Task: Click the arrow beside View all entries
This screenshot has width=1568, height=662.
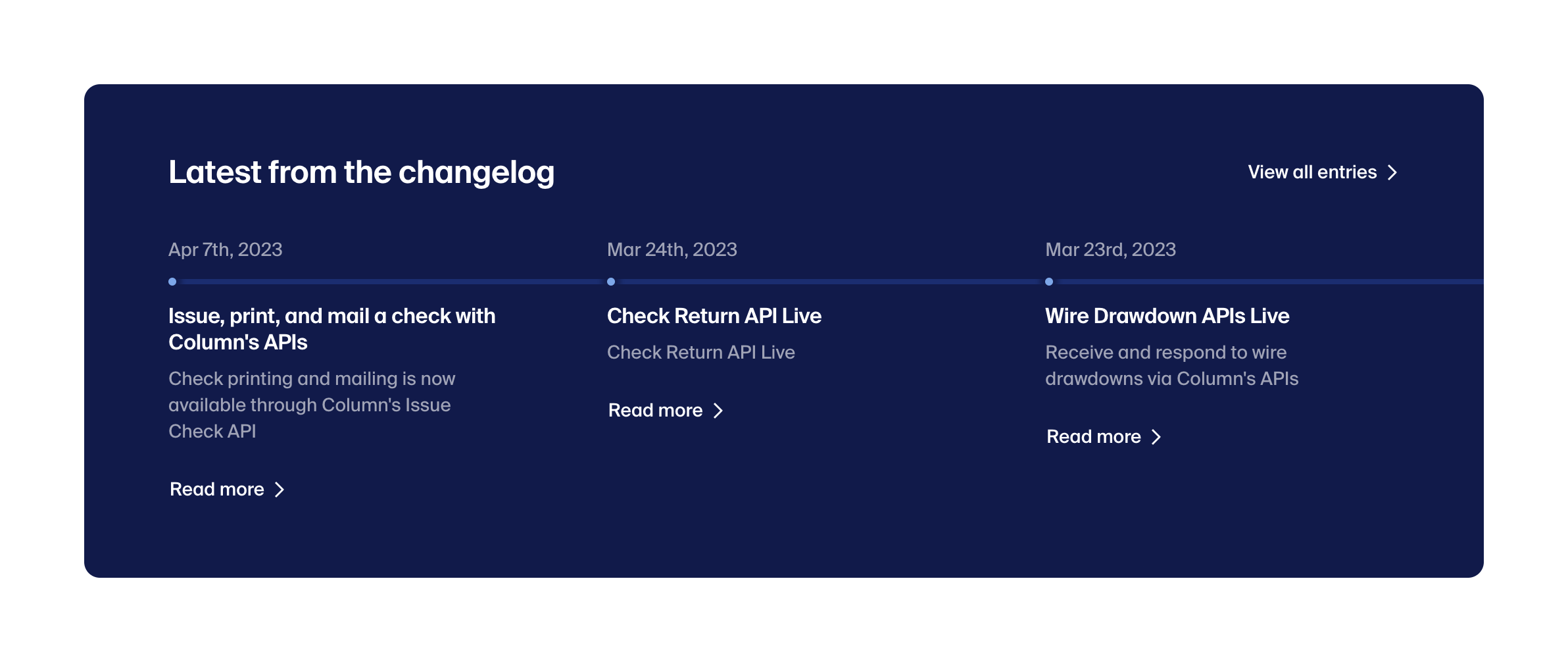Action: tap(1392, 172)
